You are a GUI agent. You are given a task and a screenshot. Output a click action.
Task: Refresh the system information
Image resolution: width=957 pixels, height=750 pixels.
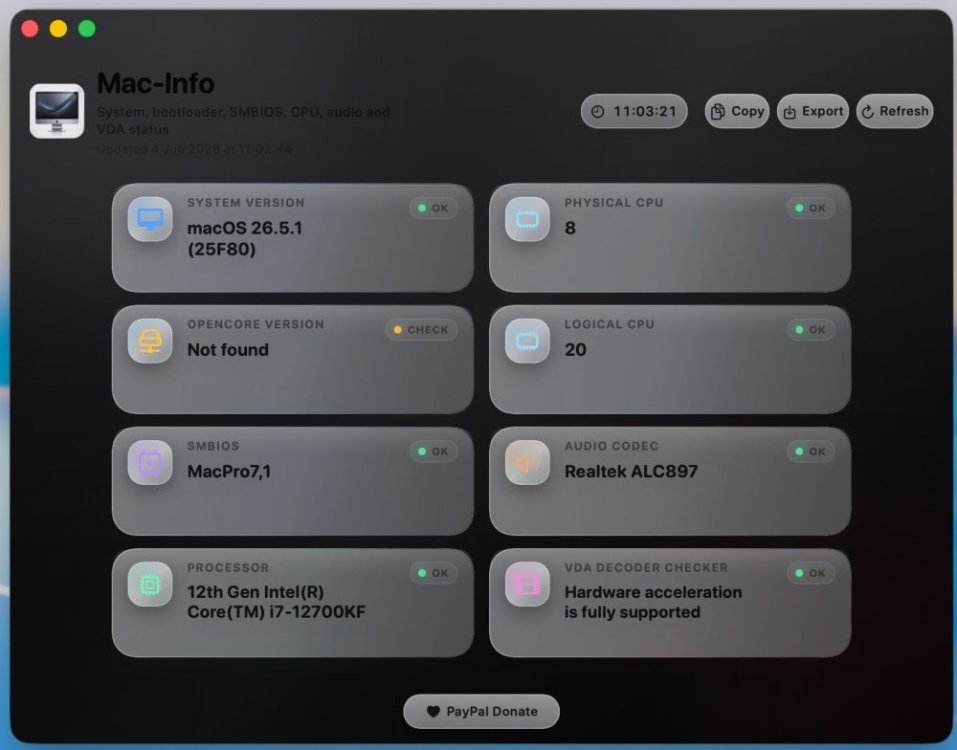click(895, 111)
